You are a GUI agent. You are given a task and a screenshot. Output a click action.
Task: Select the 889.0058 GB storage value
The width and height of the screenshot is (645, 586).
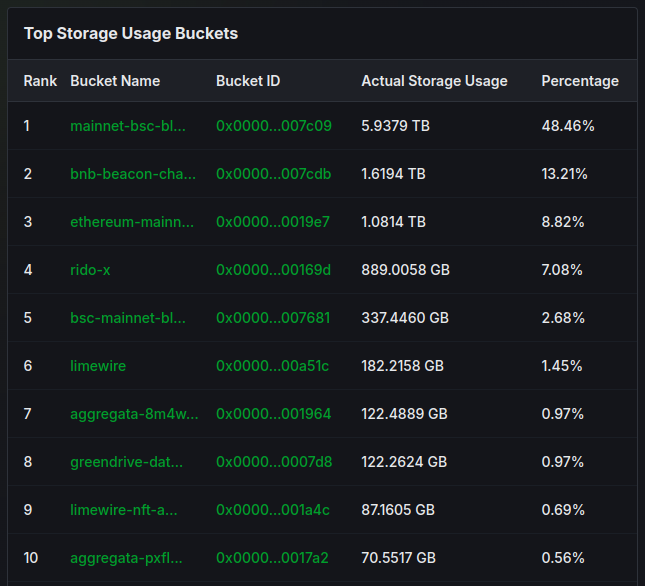click(406, 270)
